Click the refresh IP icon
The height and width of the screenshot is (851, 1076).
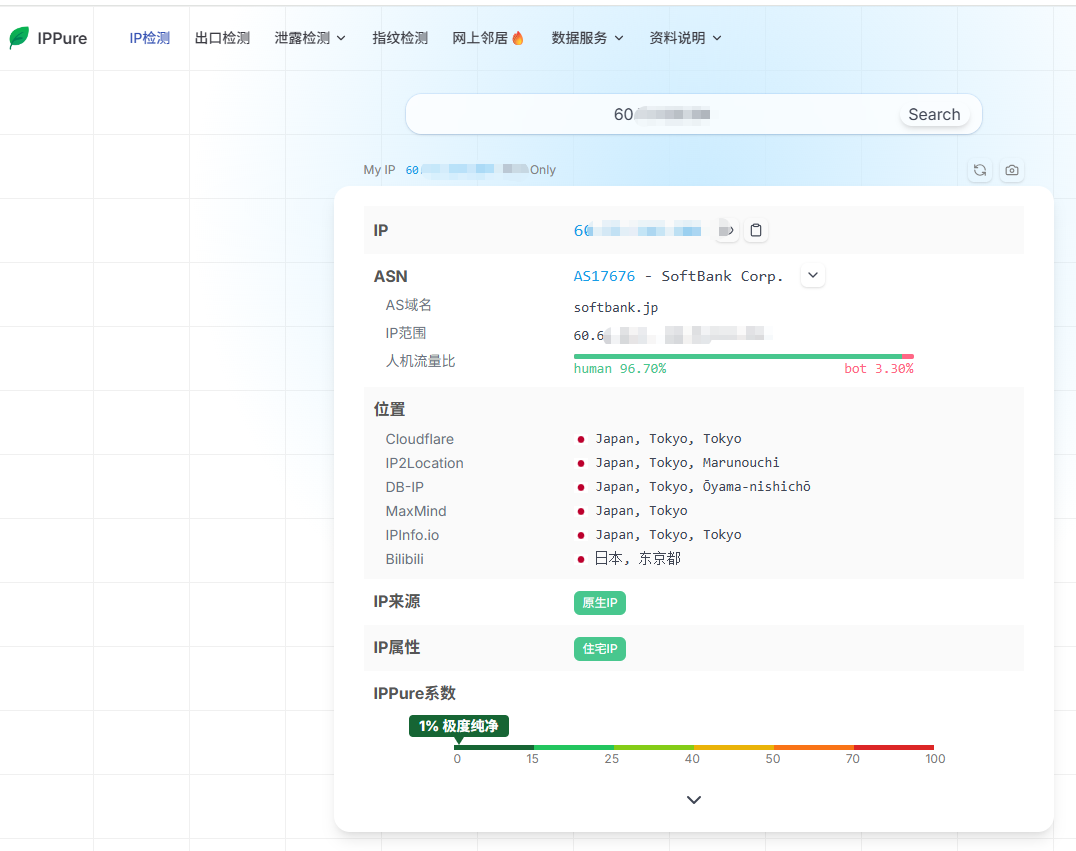tap(980, 170)
